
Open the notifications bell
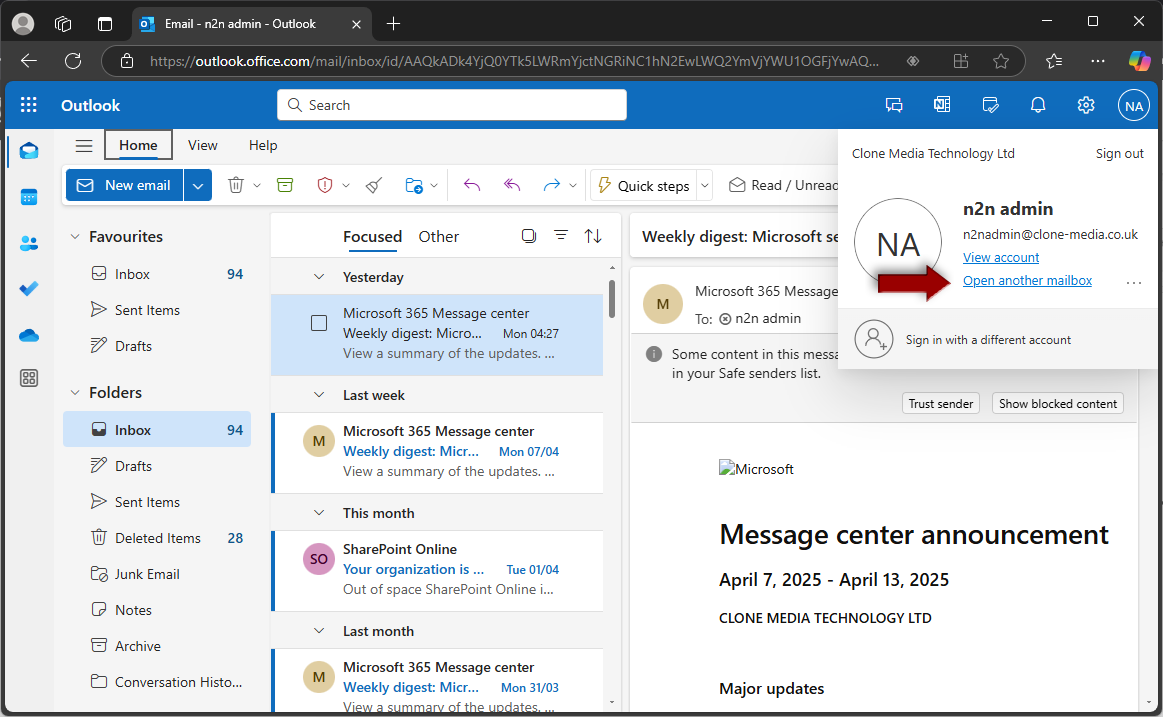(1038, 105)
